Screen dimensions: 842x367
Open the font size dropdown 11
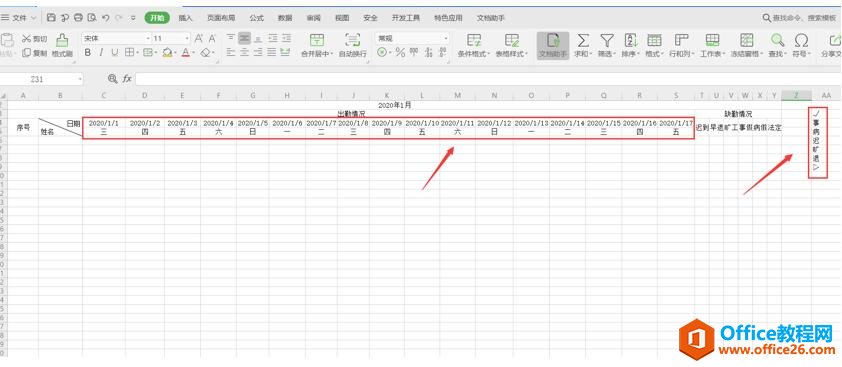[187, 39]
